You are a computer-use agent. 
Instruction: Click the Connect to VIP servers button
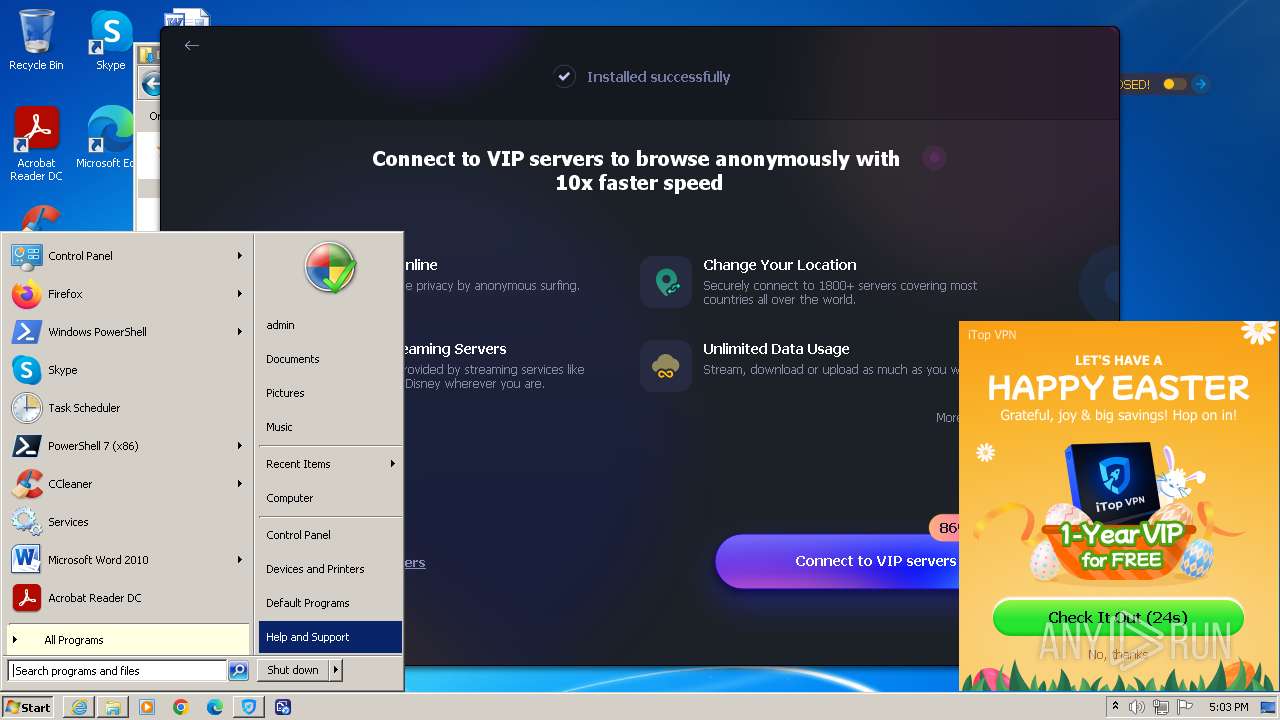(838, 561)
